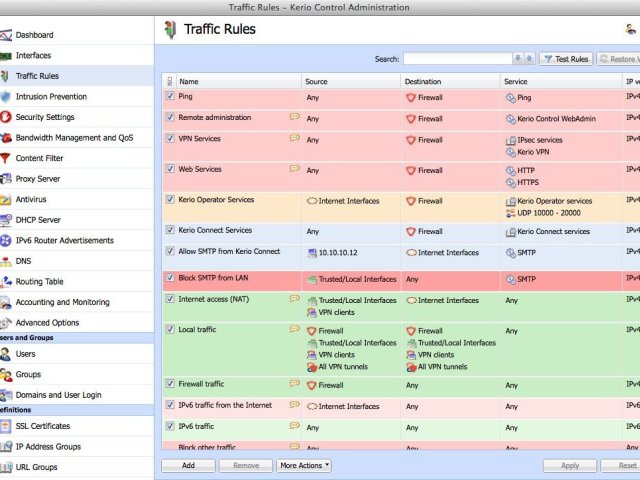Toggle the Kerio Connect Services checkbox
The image size is (640, 480).
coord(170,230)
